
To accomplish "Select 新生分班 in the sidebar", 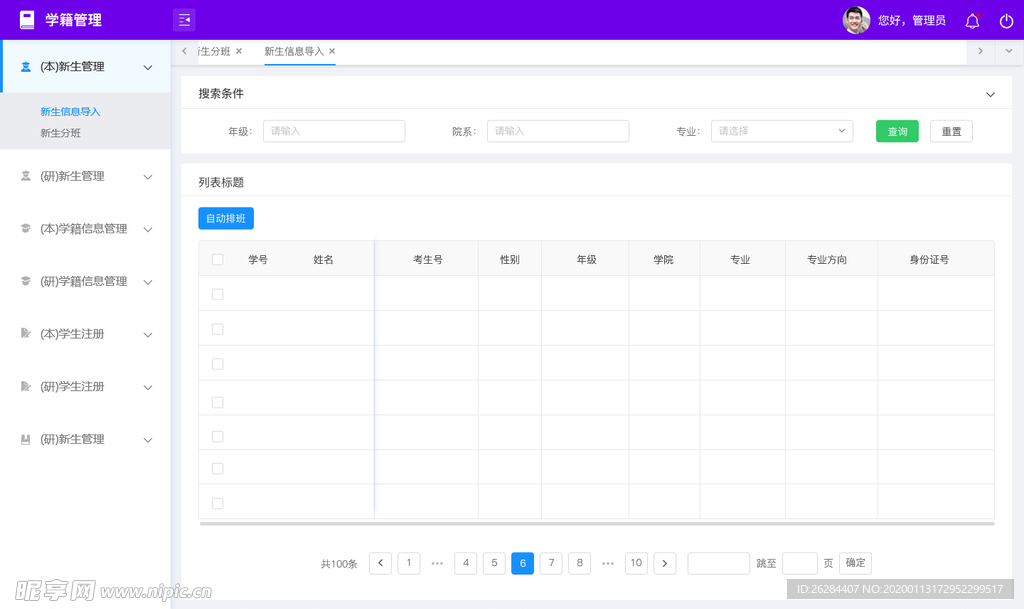I will [x=61, y=133].
